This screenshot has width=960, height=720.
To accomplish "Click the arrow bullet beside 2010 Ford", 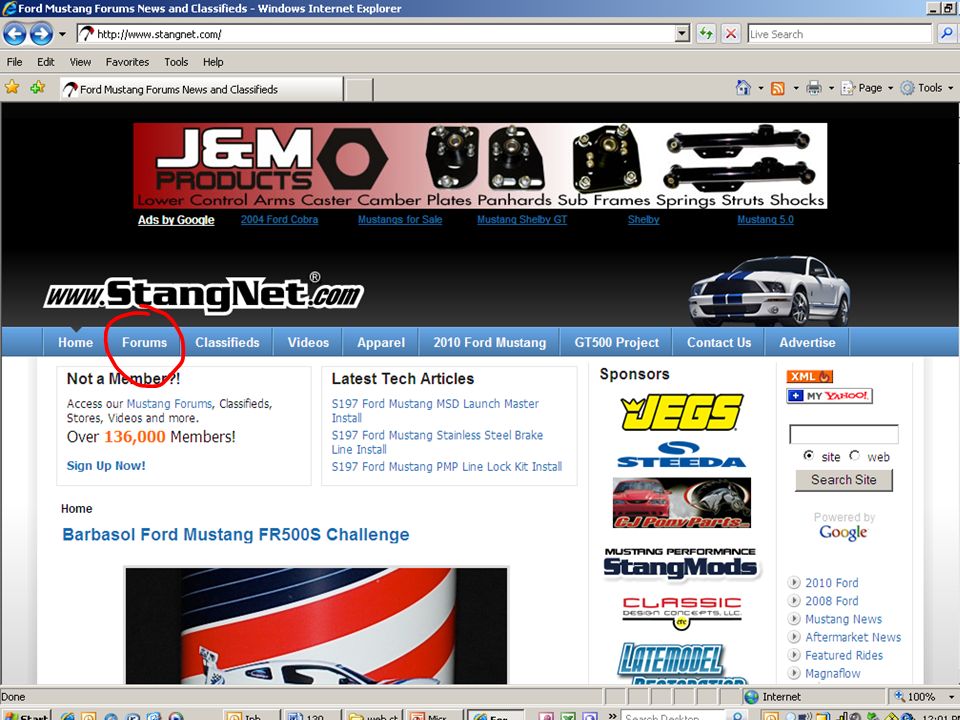I will pos(794,582).
